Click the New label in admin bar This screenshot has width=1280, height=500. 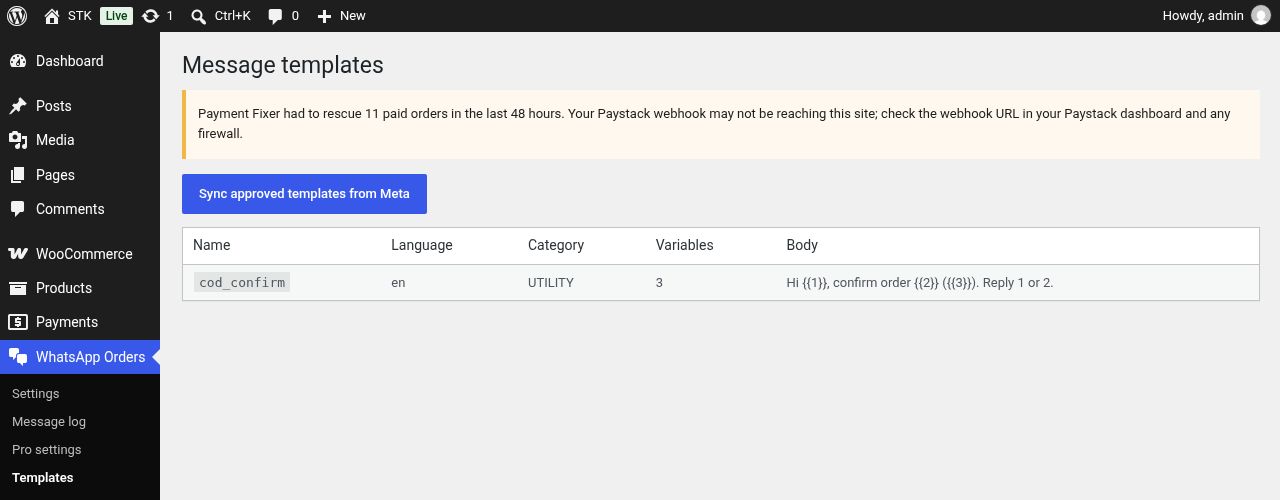[353, 16]
